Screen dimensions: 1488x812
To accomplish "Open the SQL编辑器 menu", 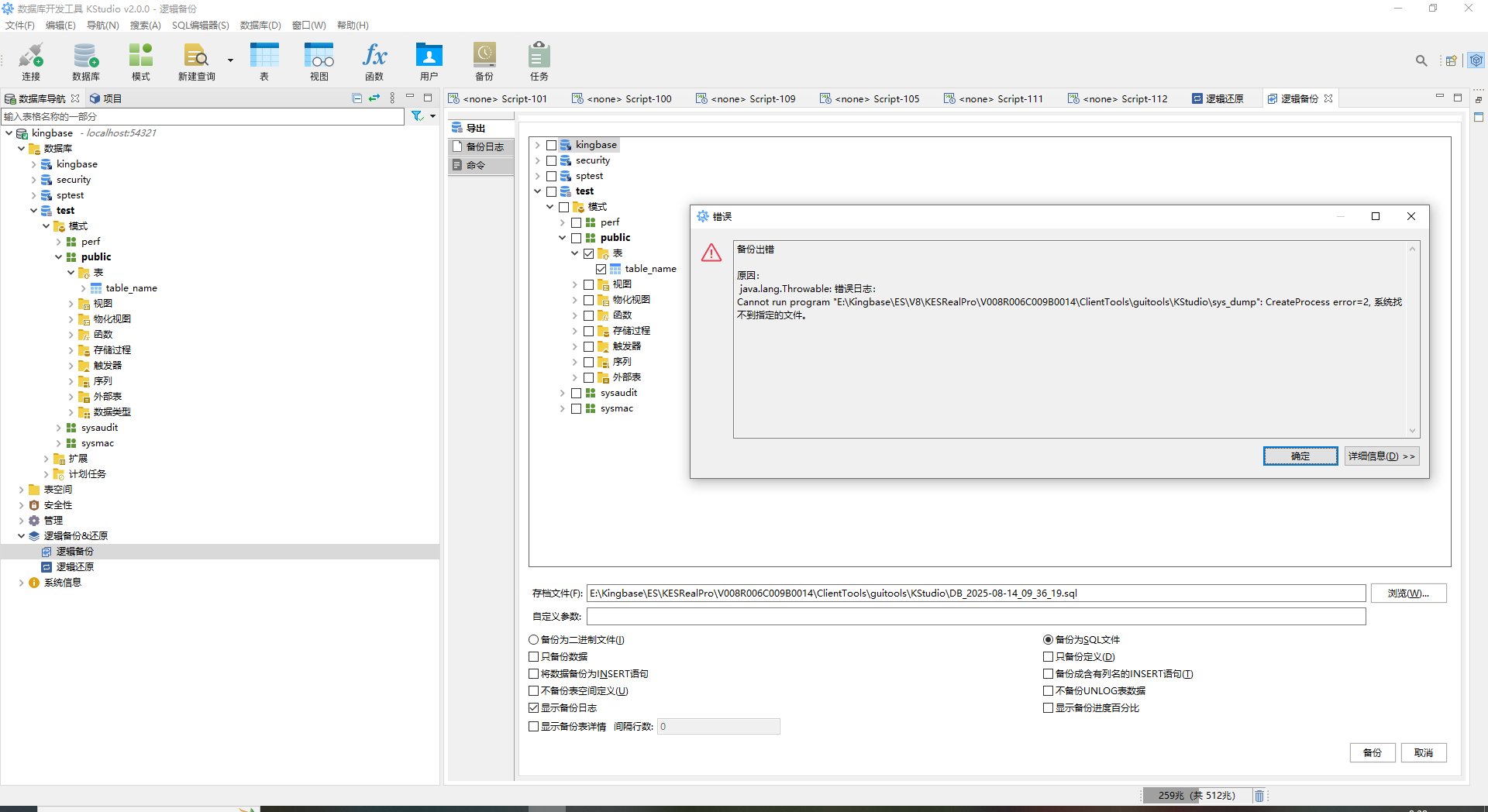I will [x=200, y=26].
